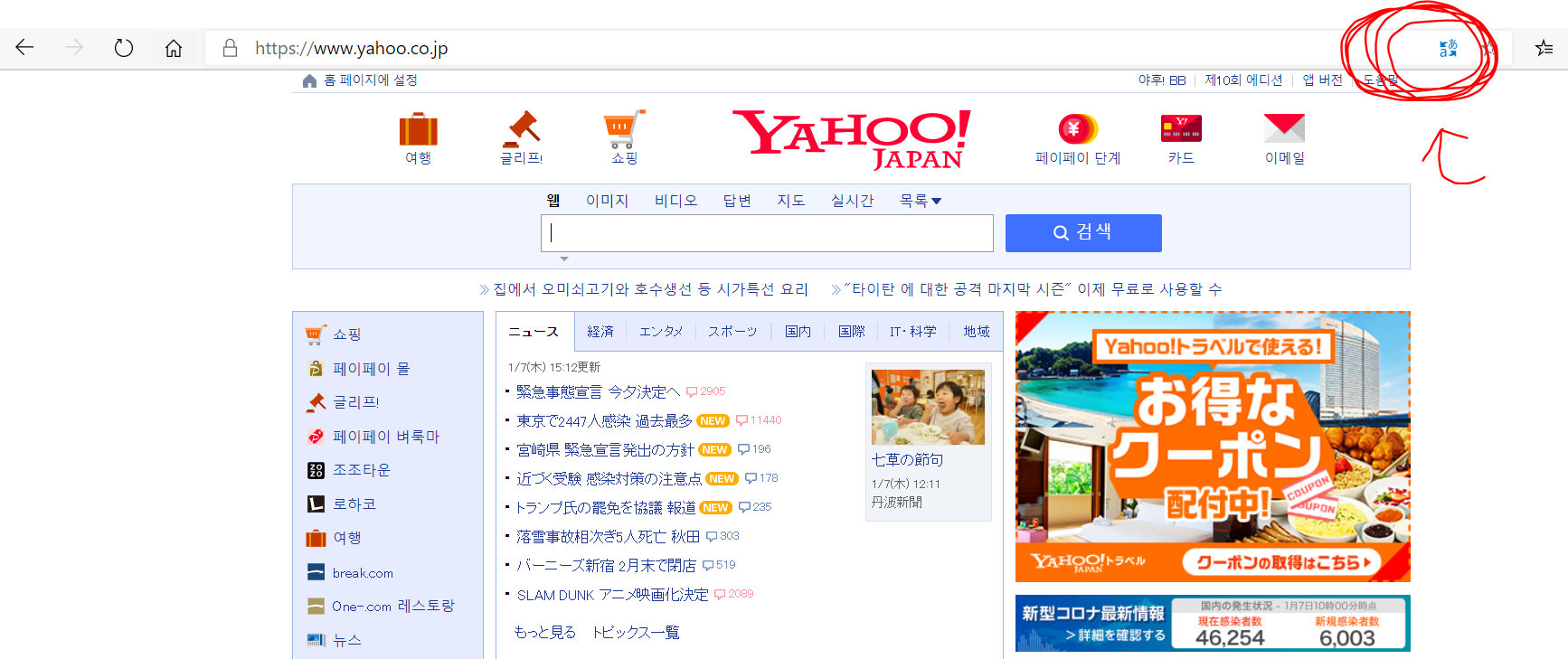Viewport: 1568px width, 659px height.
Task: Expand the small arrow below the search box
Action: coord(564,259)
